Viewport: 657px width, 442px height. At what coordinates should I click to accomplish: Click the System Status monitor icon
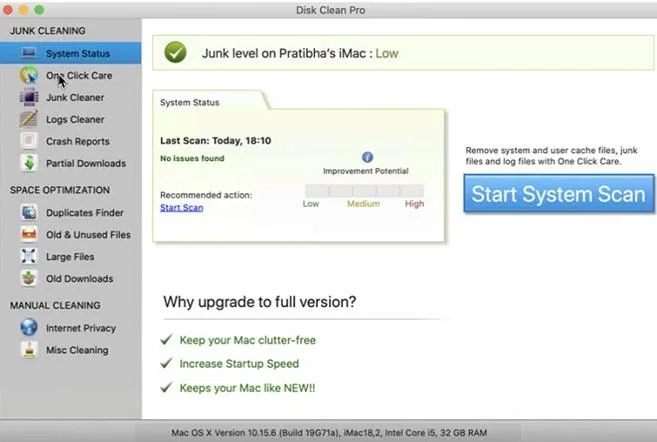[x=29, y=53]
